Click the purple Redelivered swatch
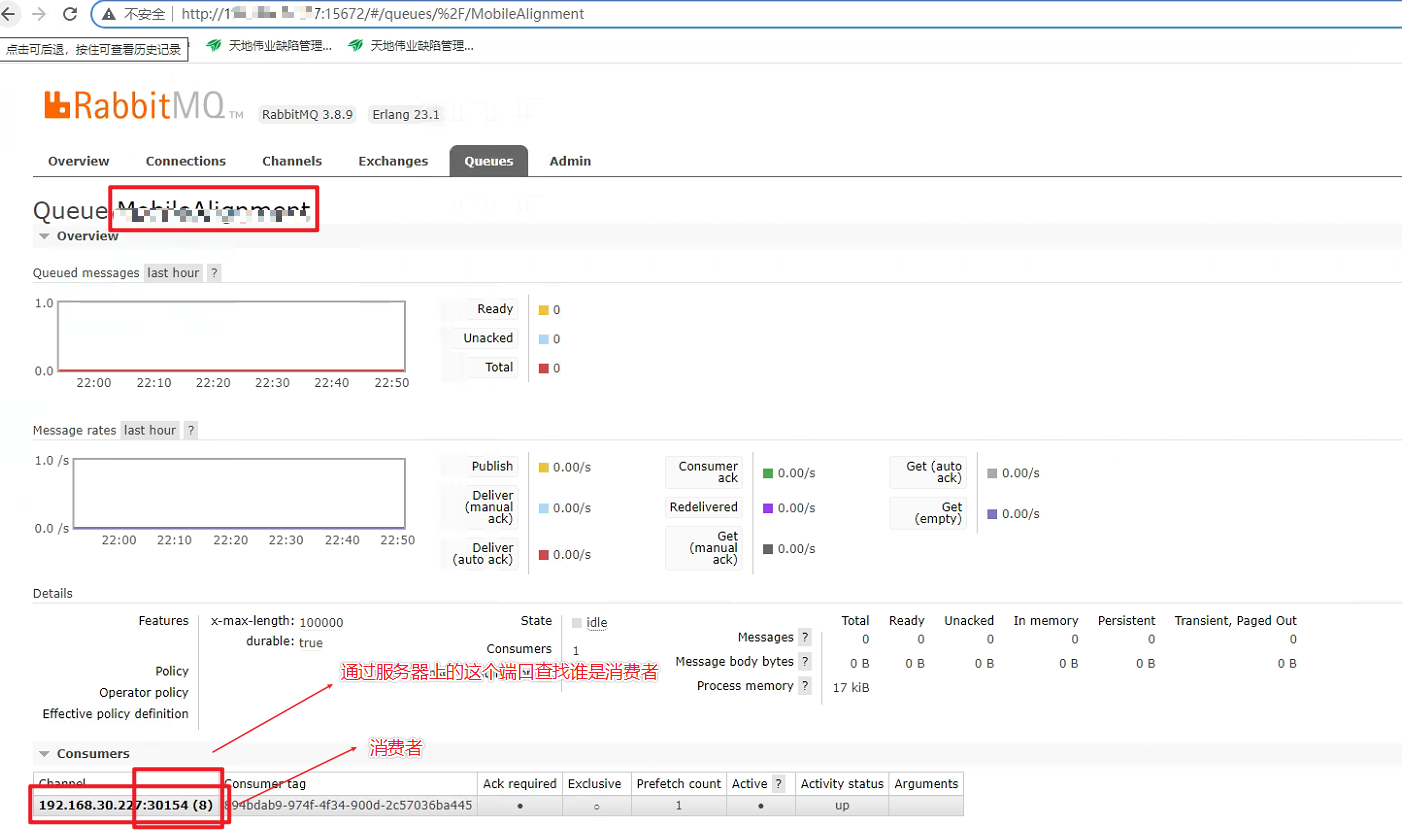The image size is (1402, 832). pos(768,508)
